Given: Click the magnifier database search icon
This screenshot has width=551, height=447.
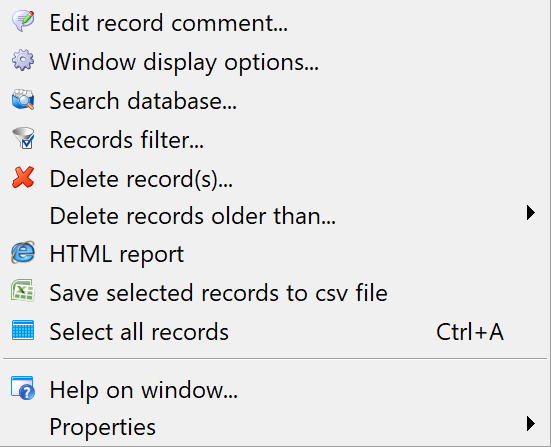Looking at the screenshot, I should pyautogui.click(x=23, y=99).
